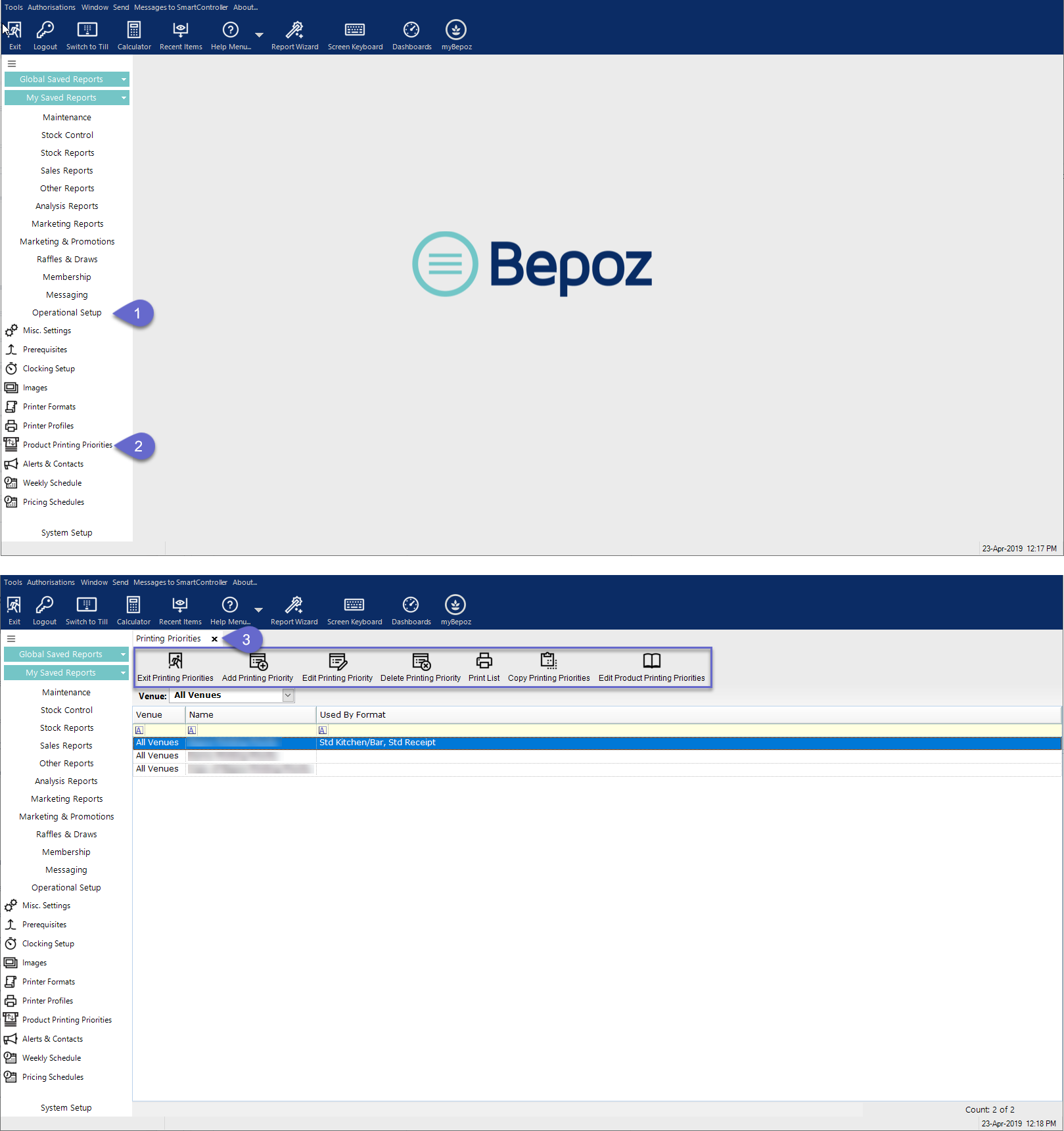Open Alerts & Contacts in top sidebar
This screenshot has width=1064, height=1131.
[x=53, y=464]
